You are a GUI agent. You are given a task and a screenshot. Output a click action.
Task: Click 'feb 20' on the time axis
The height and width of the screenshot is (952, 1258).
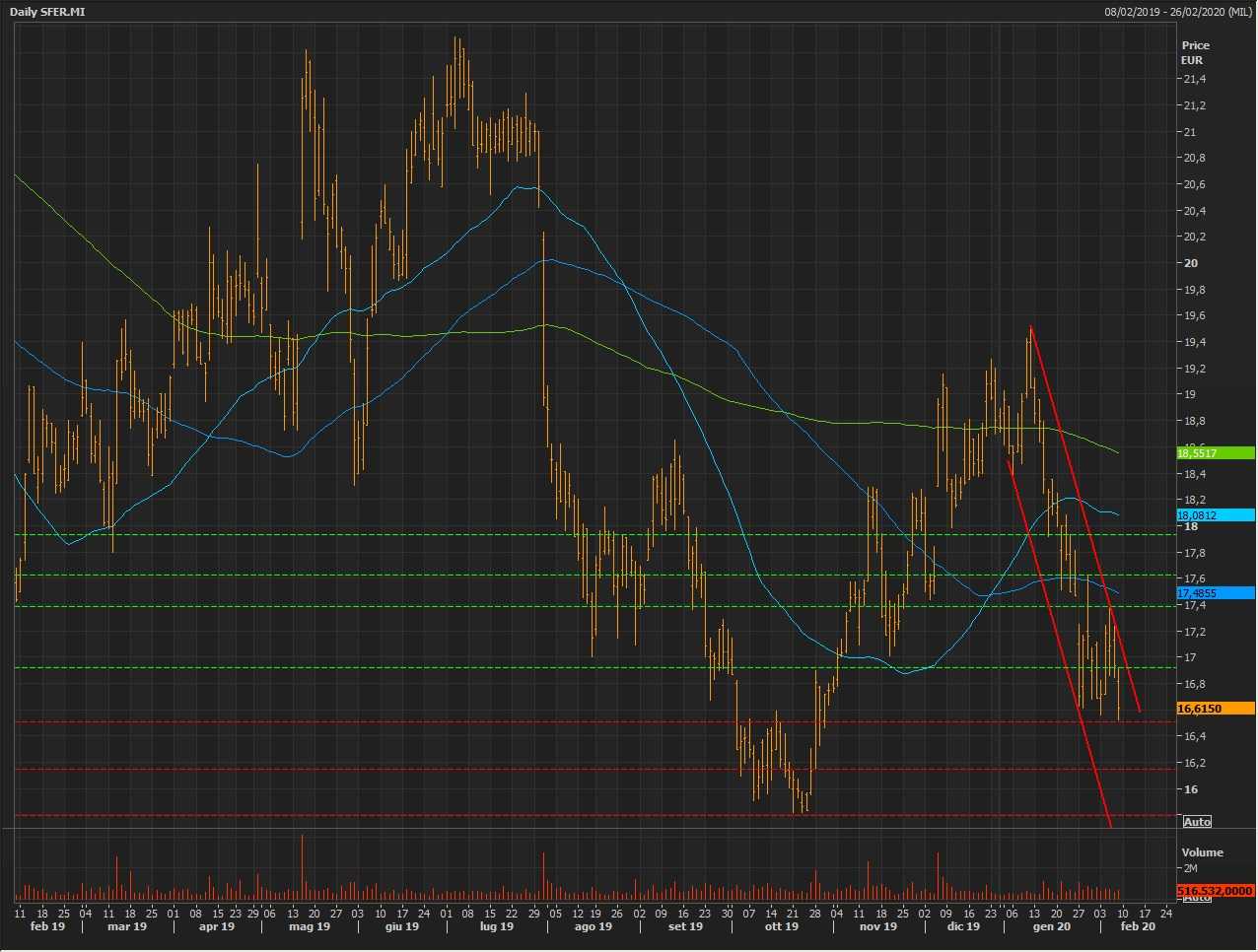[x=1138, y=926]
